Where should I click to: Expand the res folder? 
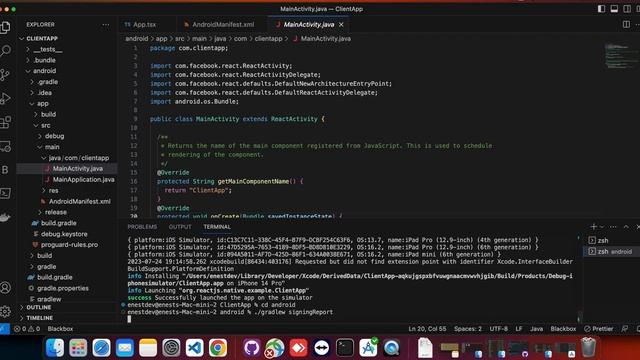click(x=67, y=190)
